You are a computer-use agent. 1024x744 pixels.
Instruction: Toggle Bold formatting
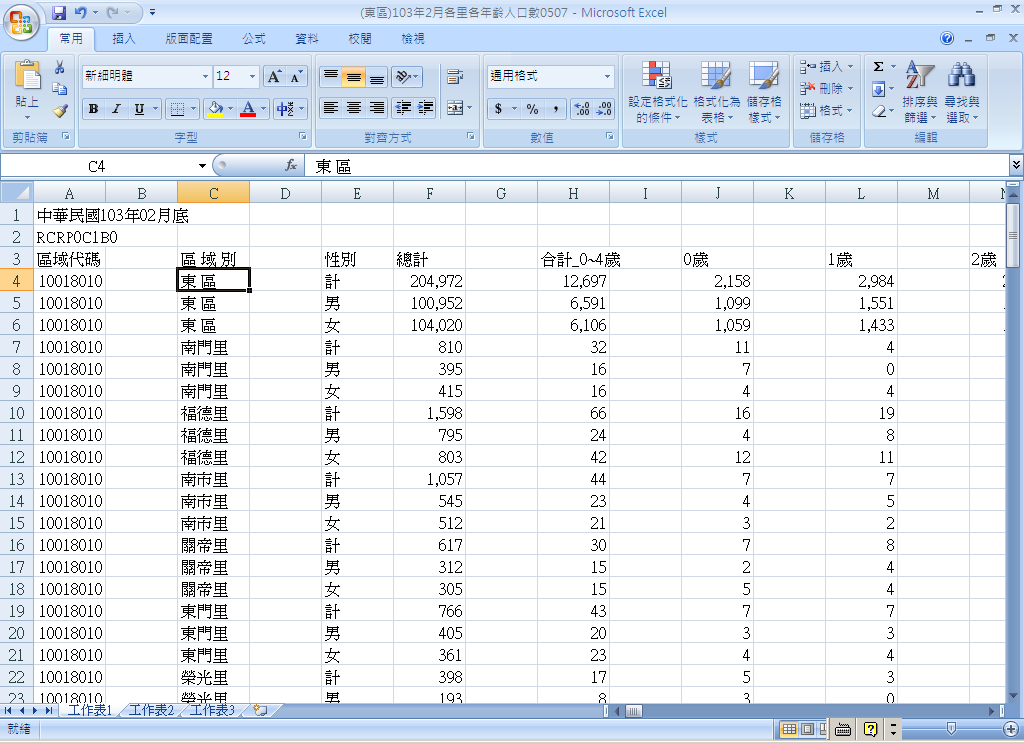pyautogui.click(x=93, y=109)
